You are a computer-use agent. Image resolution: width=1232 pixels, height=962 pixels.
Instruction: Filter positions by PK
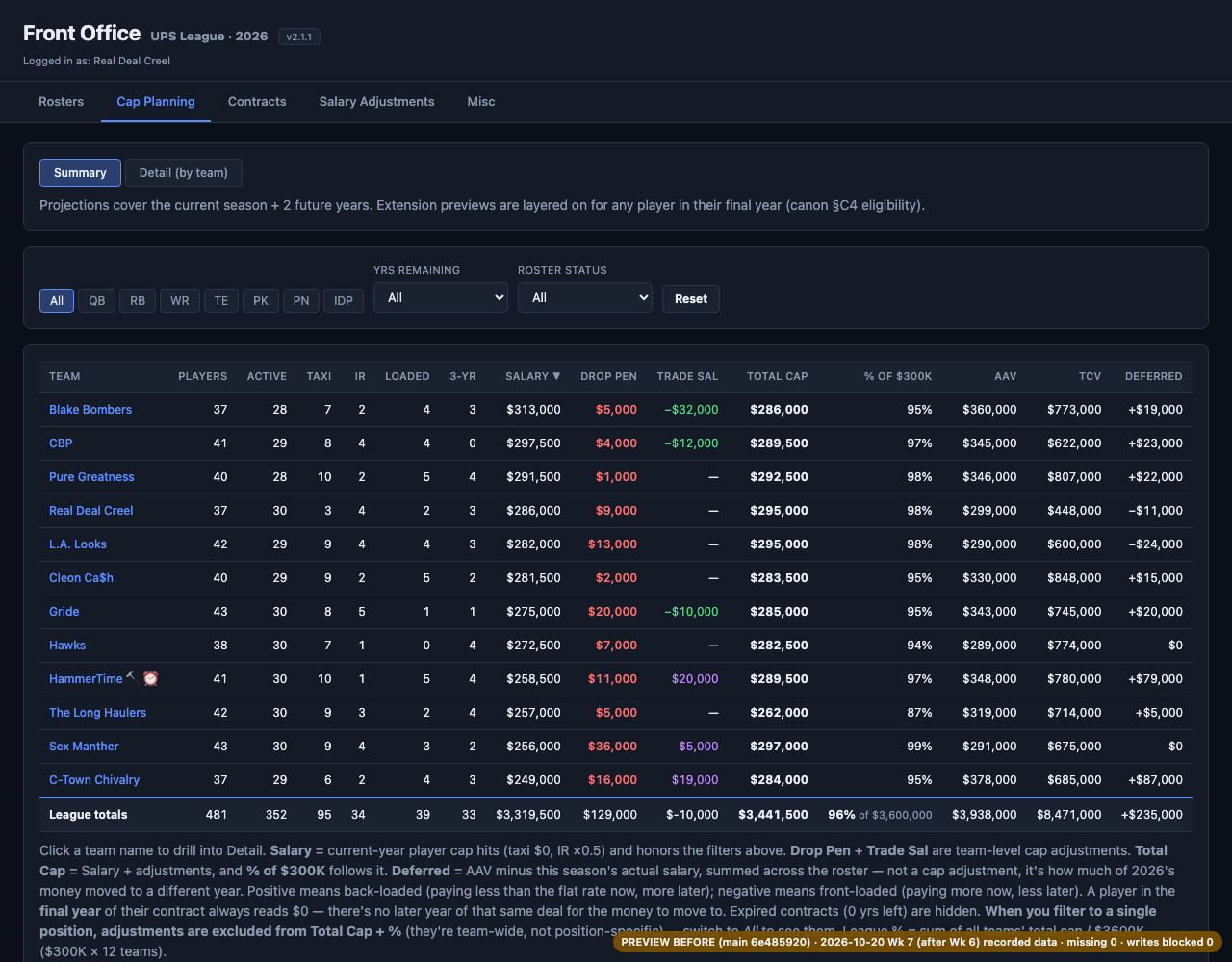coord(261,300)
